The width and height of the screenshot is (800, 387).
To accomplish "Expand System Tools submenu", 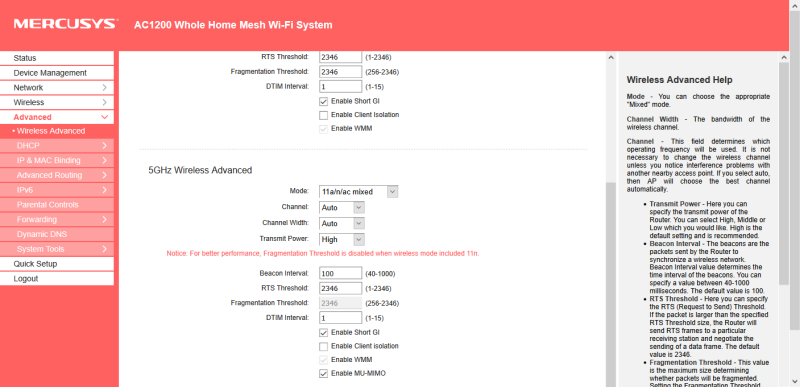I will (x=57, y=249).
